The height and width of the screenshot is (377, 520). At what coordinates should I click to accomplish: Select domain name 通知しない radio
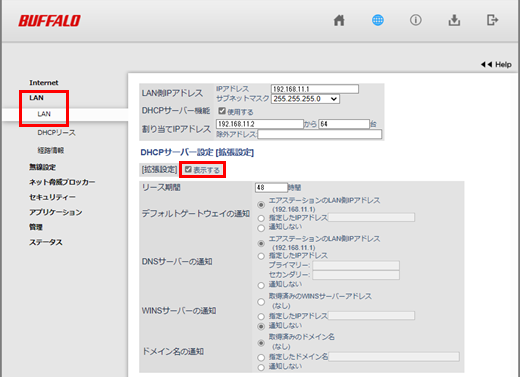261,367
